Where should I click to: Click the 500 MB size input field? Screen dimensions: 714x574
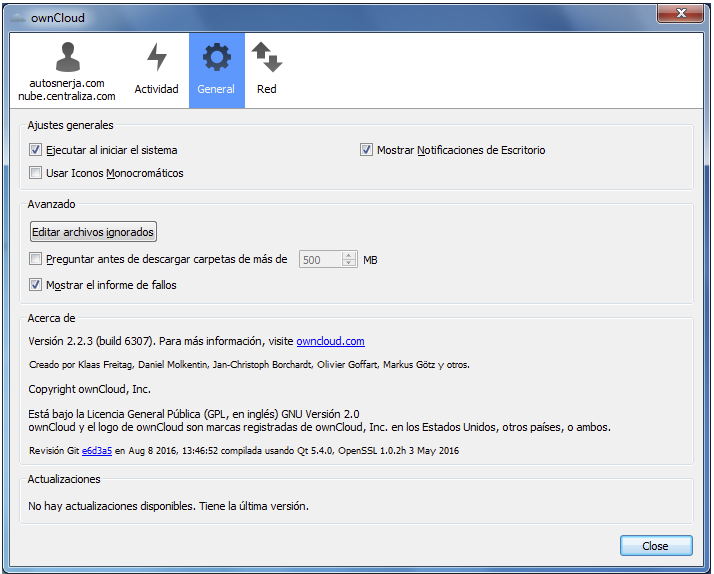[320, 260]
